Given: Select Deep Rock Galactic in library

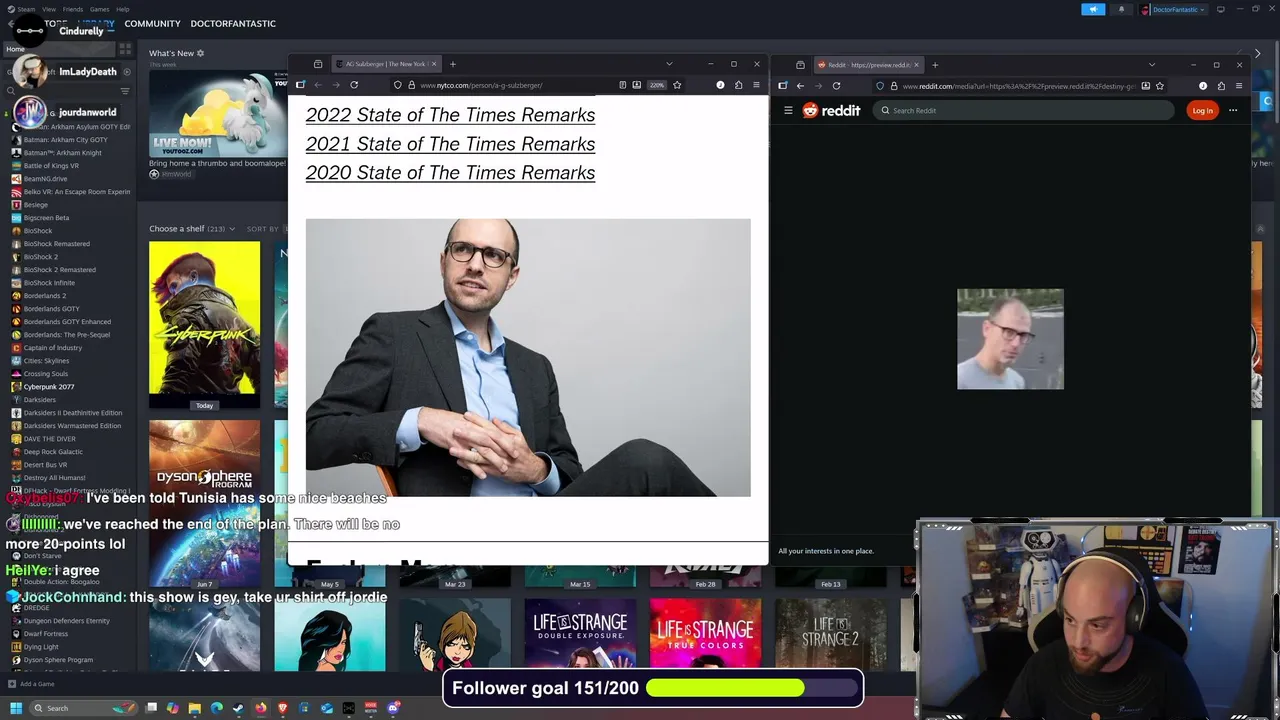Looking at the screenshot, I should pyautogui.click(x=53, y=452).
